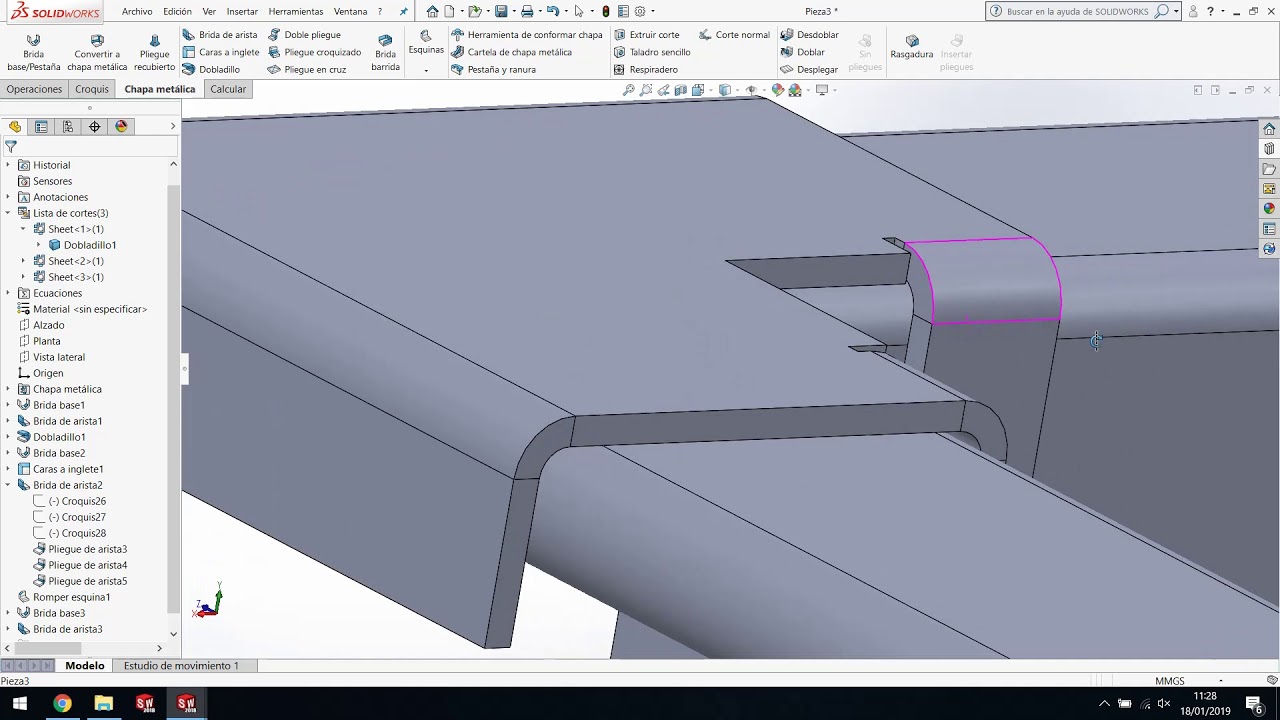The image size is (1280, 720).
Task: Select the Pliegue croquizado tool
Action: click(x=315, y=52)
